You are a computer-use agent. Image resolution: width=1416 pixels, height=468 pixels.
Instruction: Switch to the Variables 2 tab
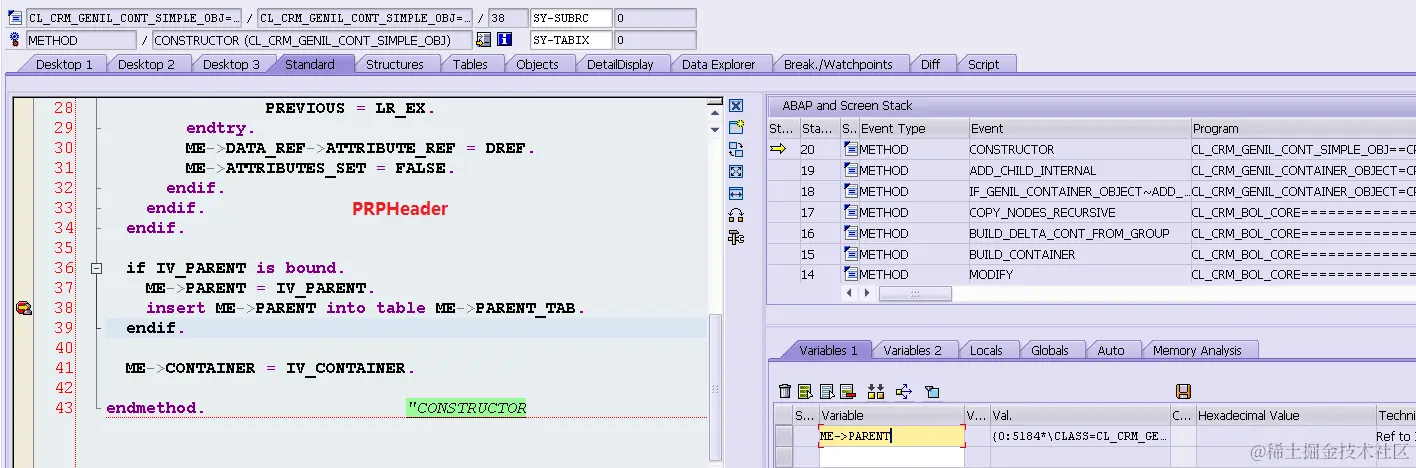pyautogui.click(x=912, y=350)
